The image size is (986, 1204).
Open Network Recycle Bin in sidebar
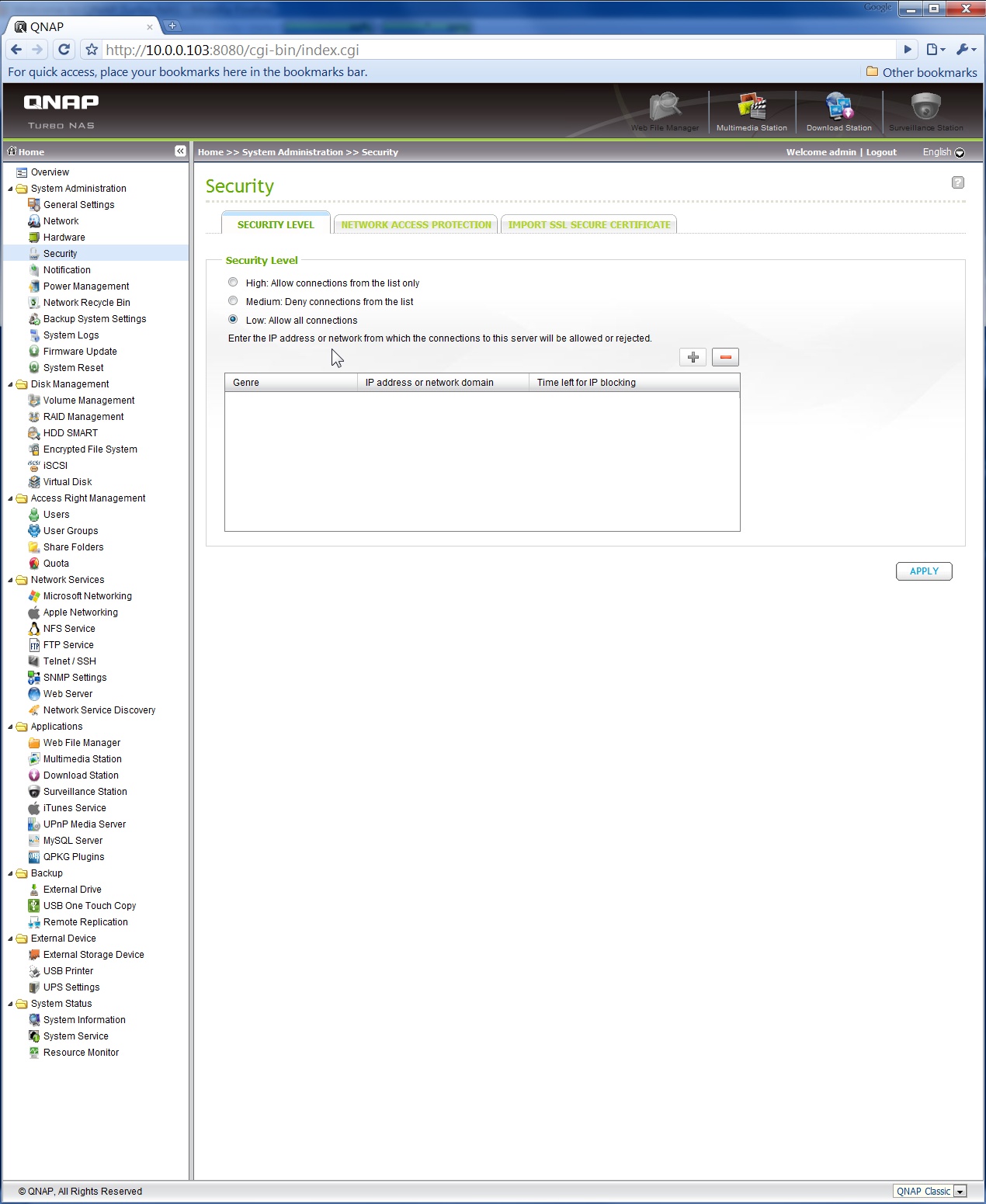click(x=86, y=303)
